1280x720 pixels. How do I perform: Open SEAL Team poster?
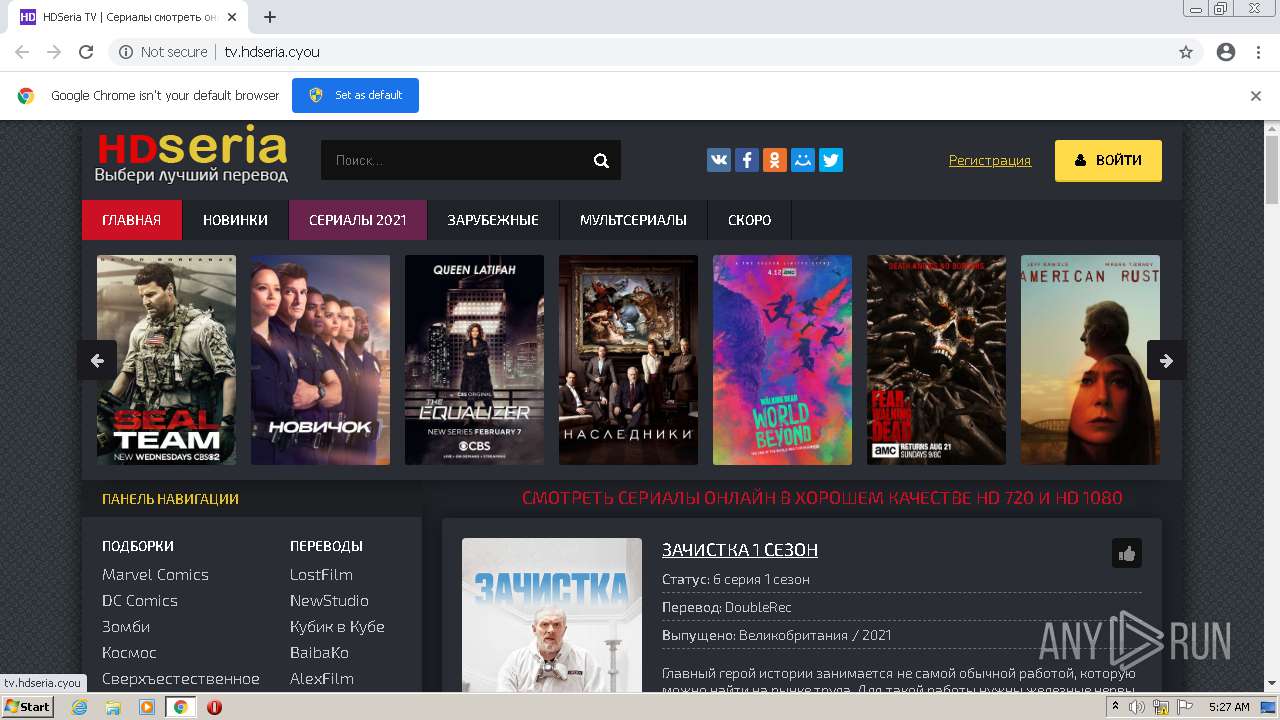pyautogui.click(x=166, y=360)
